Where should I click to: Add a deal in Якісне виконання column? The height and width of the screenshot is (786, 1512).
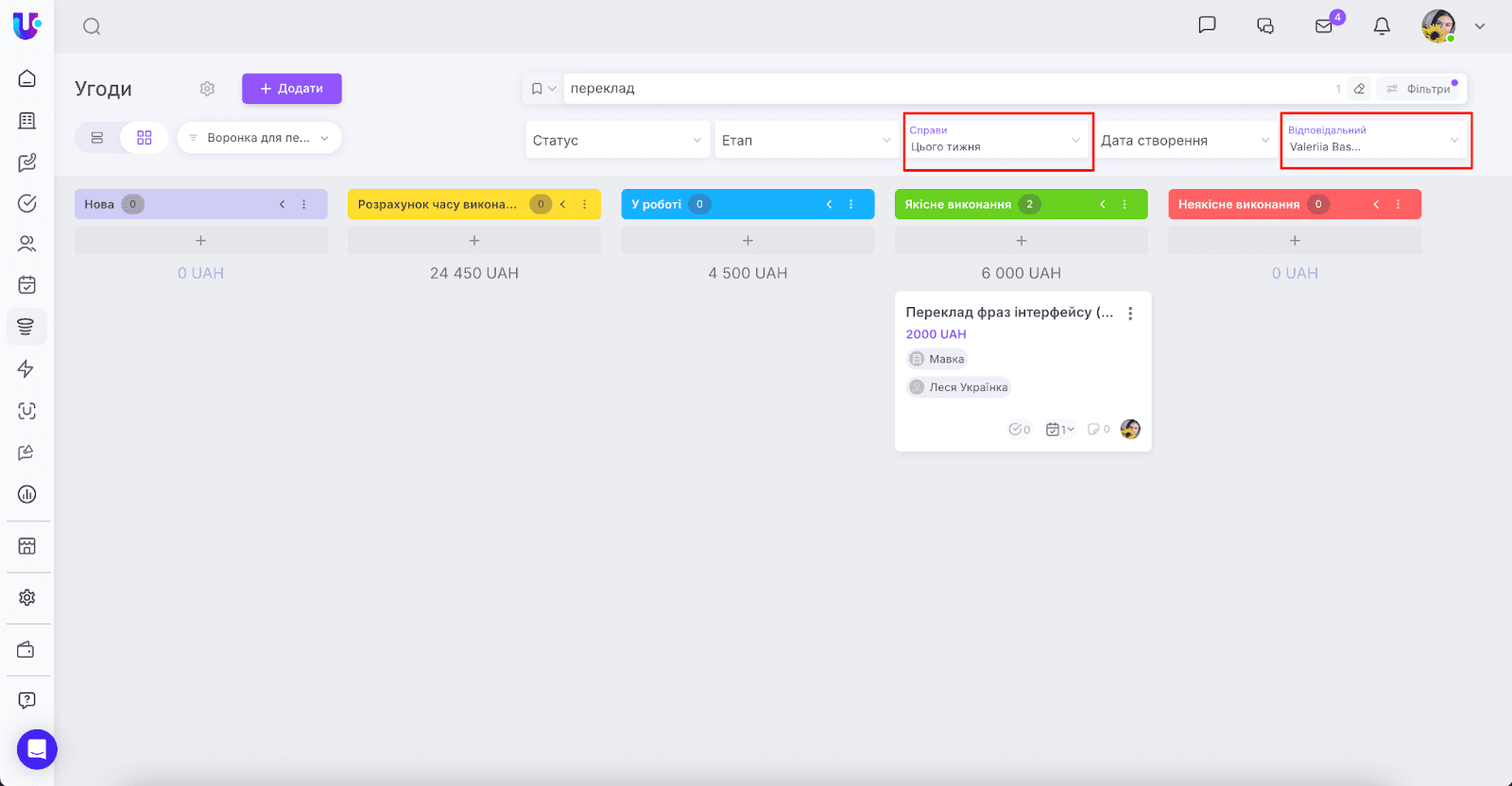click(x=1022, y=241)
